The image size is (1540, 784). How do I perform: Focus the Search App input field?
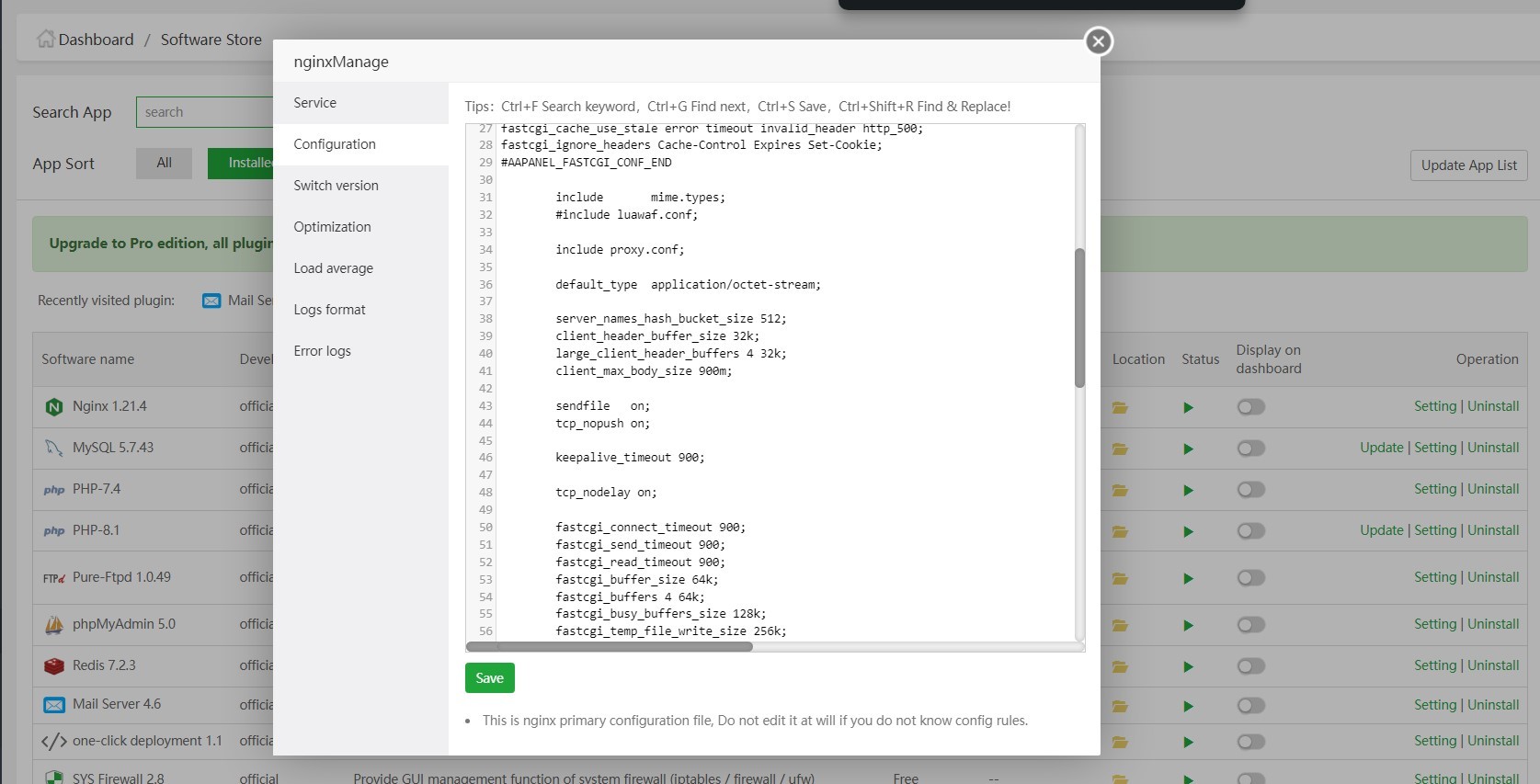click(204, 112)
